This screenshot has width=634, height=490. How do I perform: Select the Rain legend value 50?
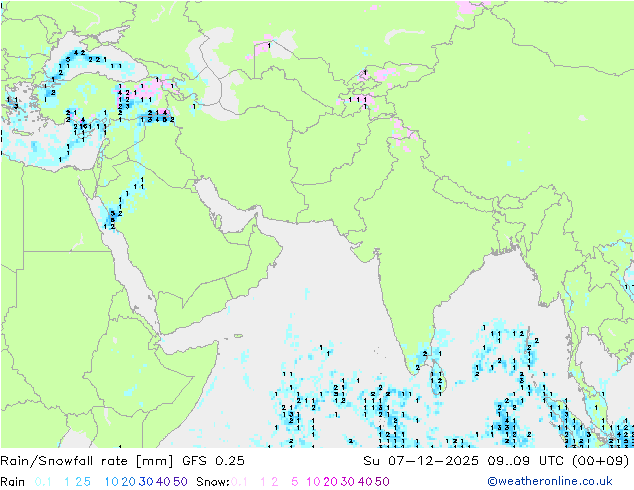(180, 482)
